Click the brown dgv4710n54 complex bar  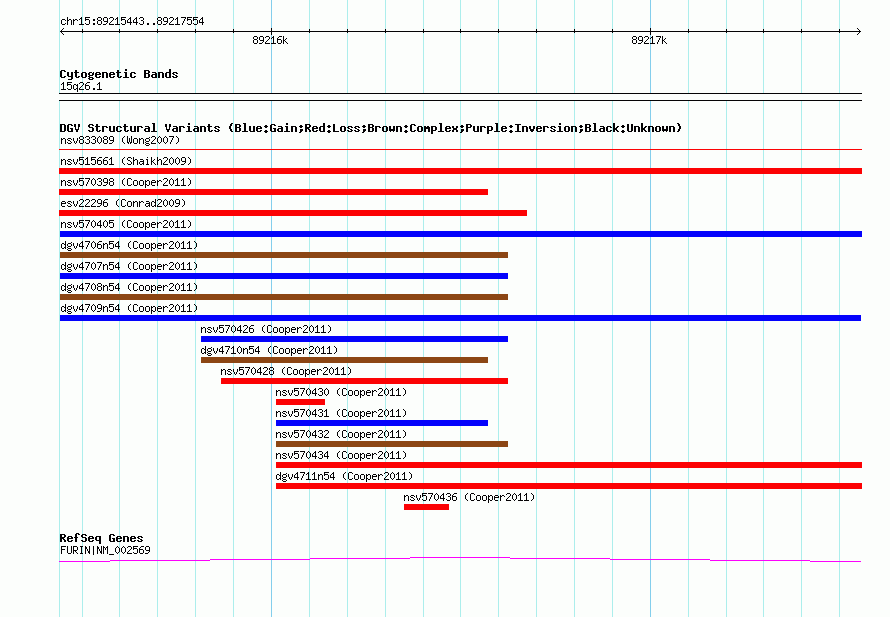point(344,360)
